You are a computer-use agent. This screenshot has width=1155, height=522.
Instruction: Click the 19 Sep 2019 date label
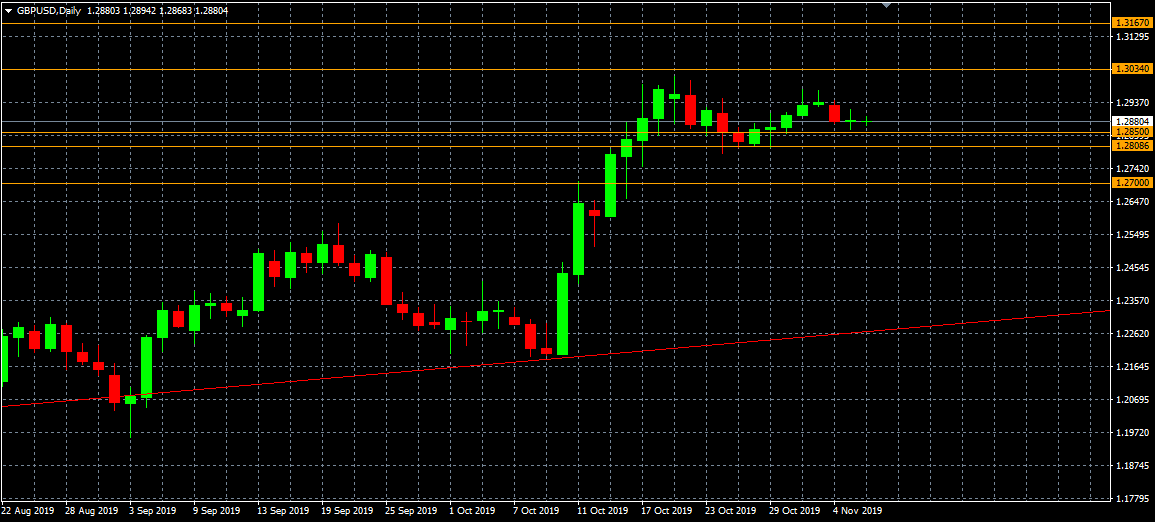point(348,511)
